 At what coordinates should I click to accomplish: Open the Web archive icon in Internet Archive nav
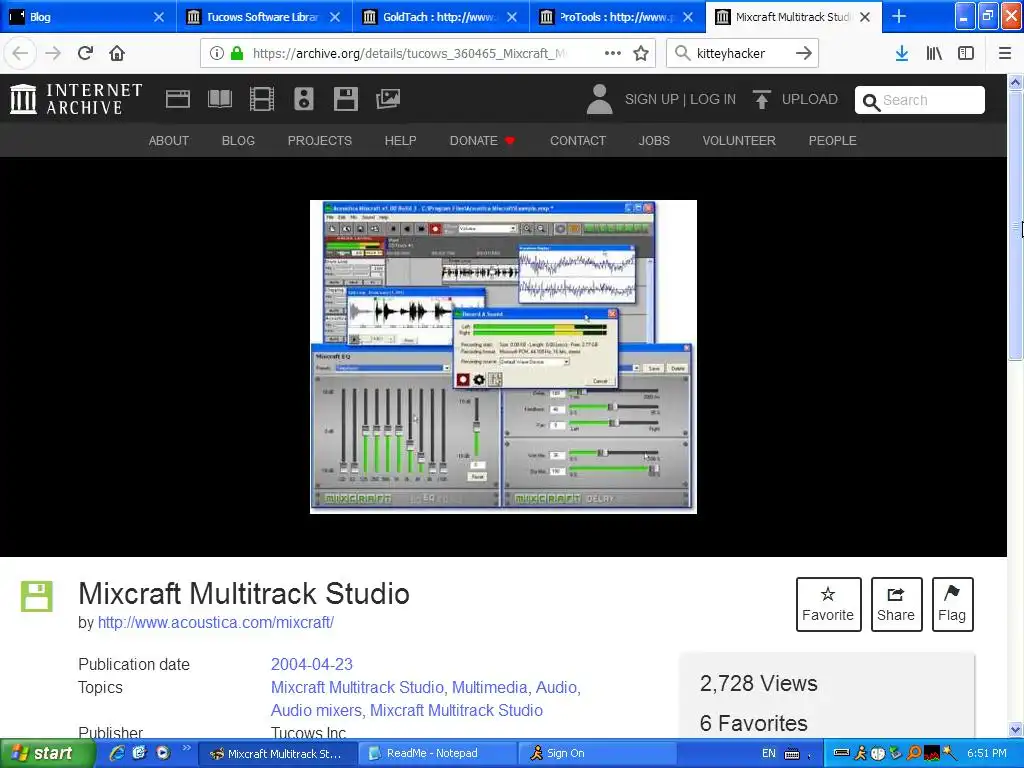[178, 99]
